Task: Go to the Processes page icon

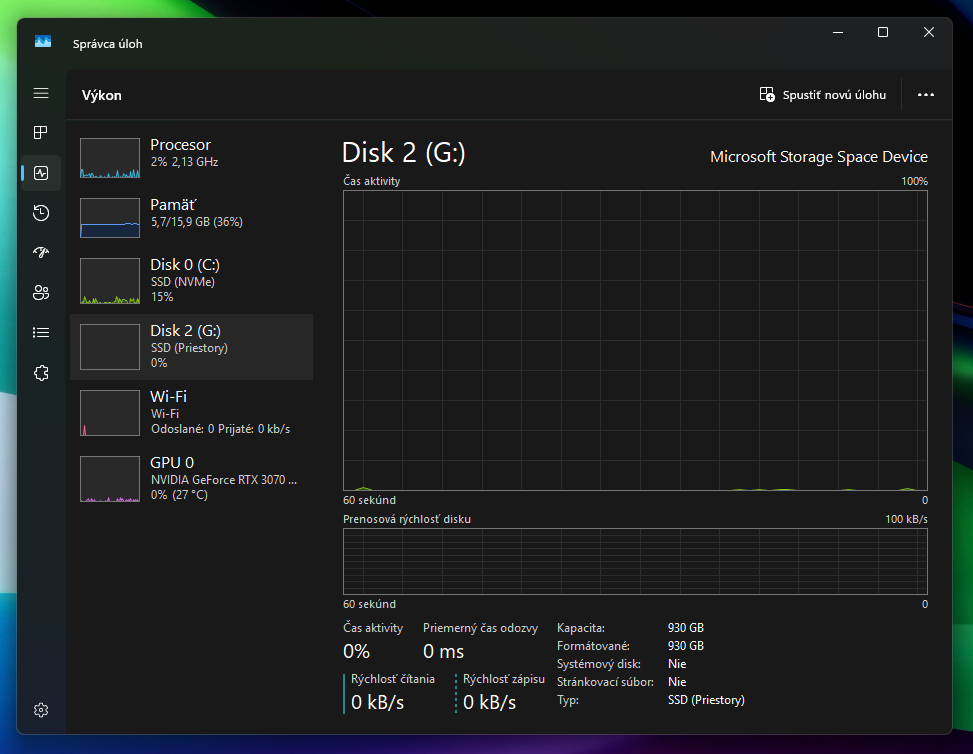Action: pos(41,132)
